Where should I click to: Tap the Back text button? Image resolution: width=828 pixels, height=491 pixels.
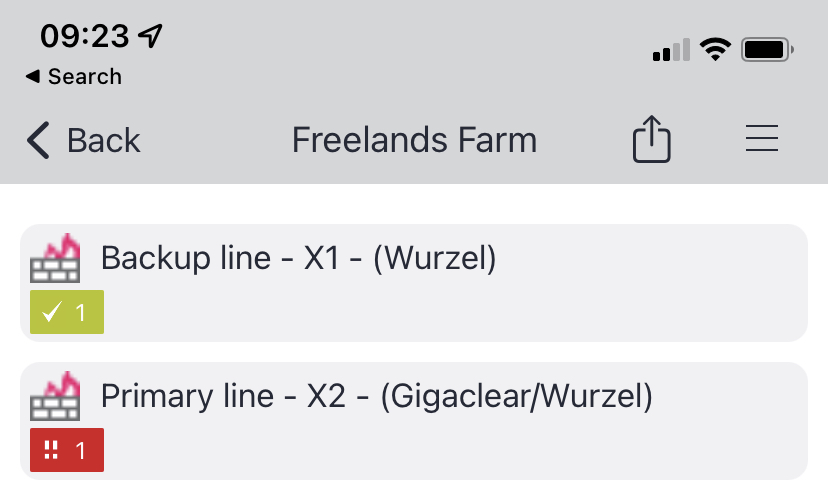pyautogui.click(x=103, y=140)
